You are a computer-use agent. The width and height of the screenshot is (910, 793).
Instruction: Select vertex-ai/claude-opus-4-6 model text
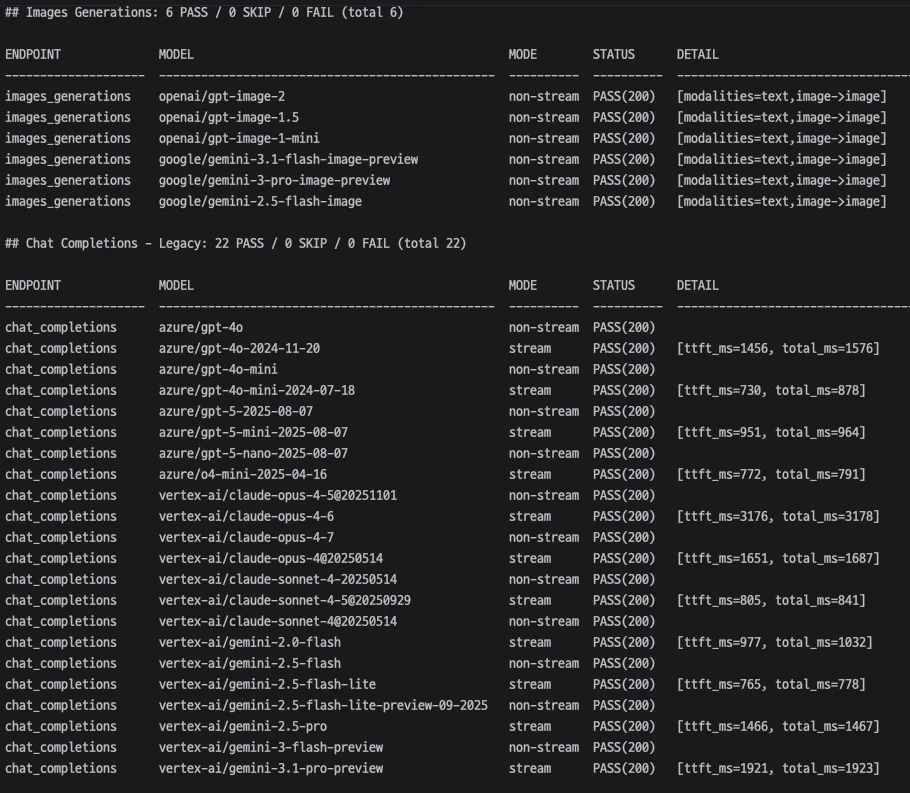[246, 516]
